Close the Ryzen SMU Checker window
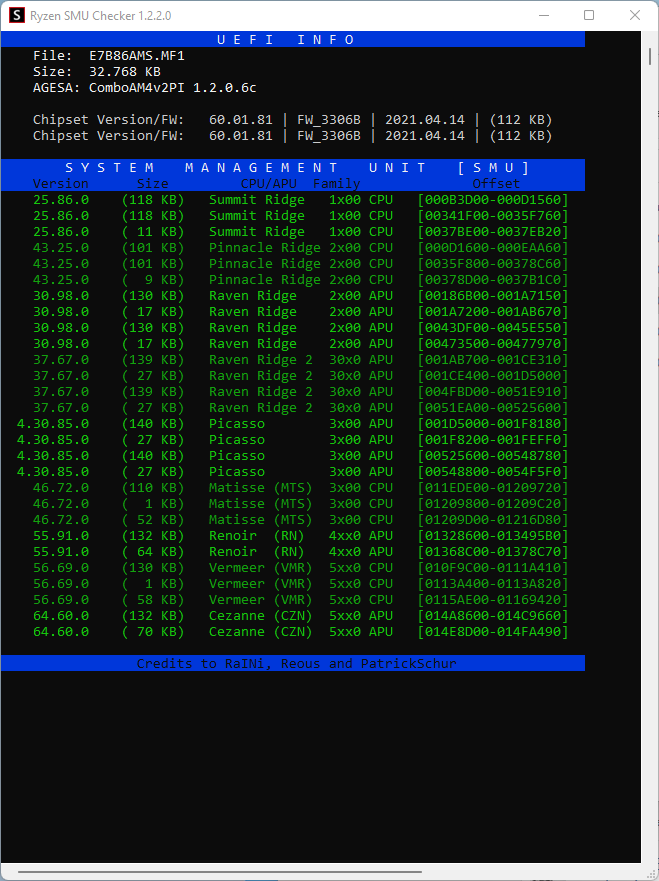The height and width of the screenshot is (881, 659). 635,16
